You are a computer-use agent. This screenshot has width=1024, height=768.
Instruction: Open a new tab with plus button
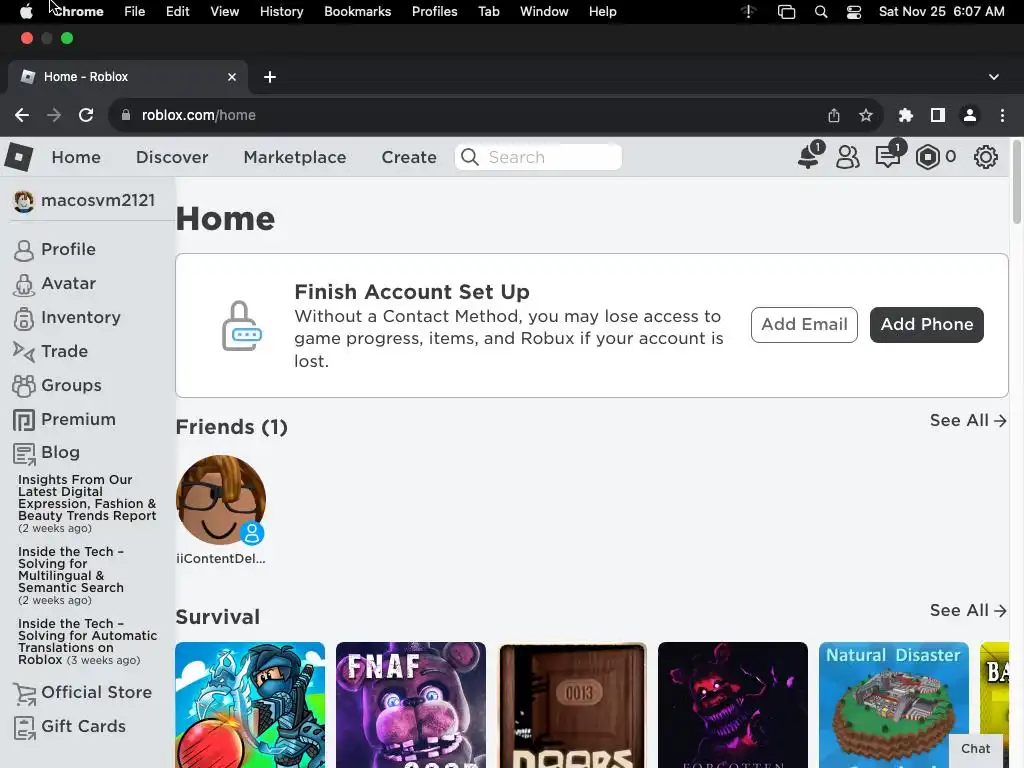click(x=270, y=77)
